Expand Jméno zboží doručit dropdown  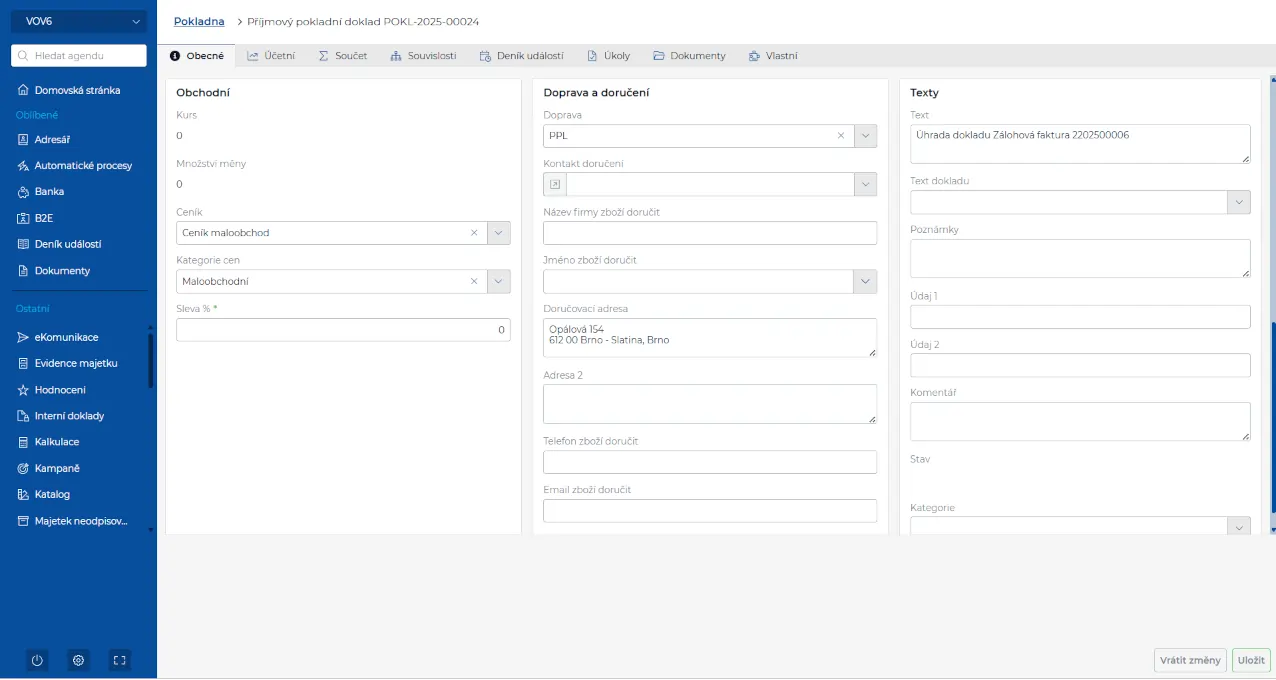pos(865,282)
